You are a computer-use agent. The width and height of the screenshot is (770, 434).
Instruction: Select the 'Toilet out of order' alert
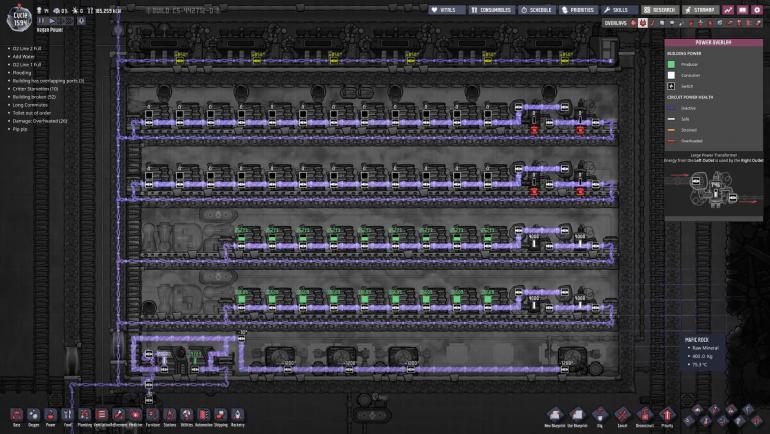(31, 113)
